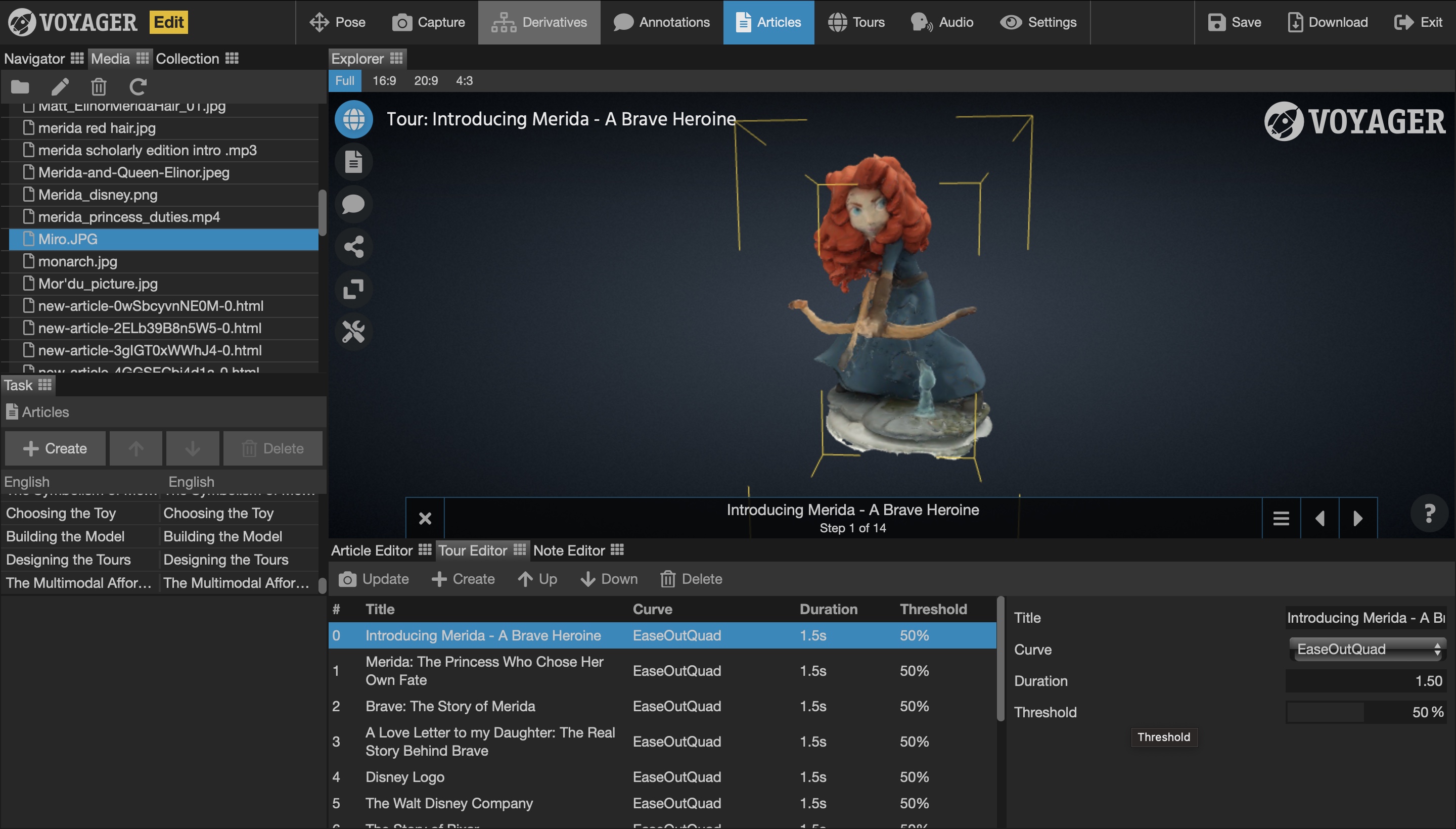Click the Download button
This screenshot has height=829, width=1456.
(1327, 22)
